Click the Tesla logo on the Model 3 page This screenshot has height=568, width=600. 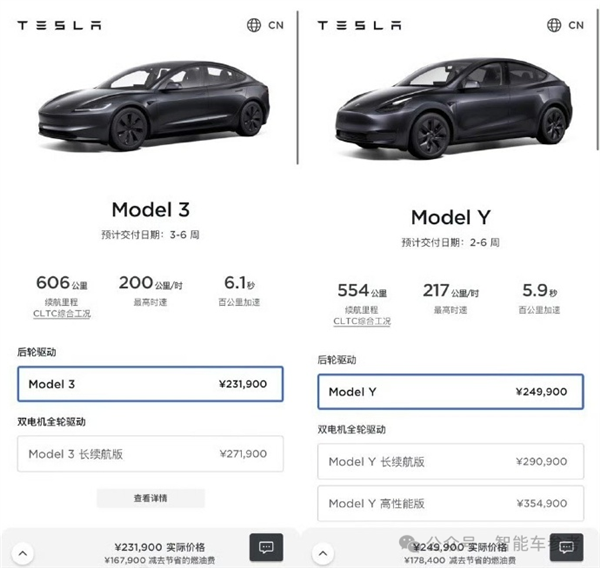pyautogui.click(x=58, y=25)
